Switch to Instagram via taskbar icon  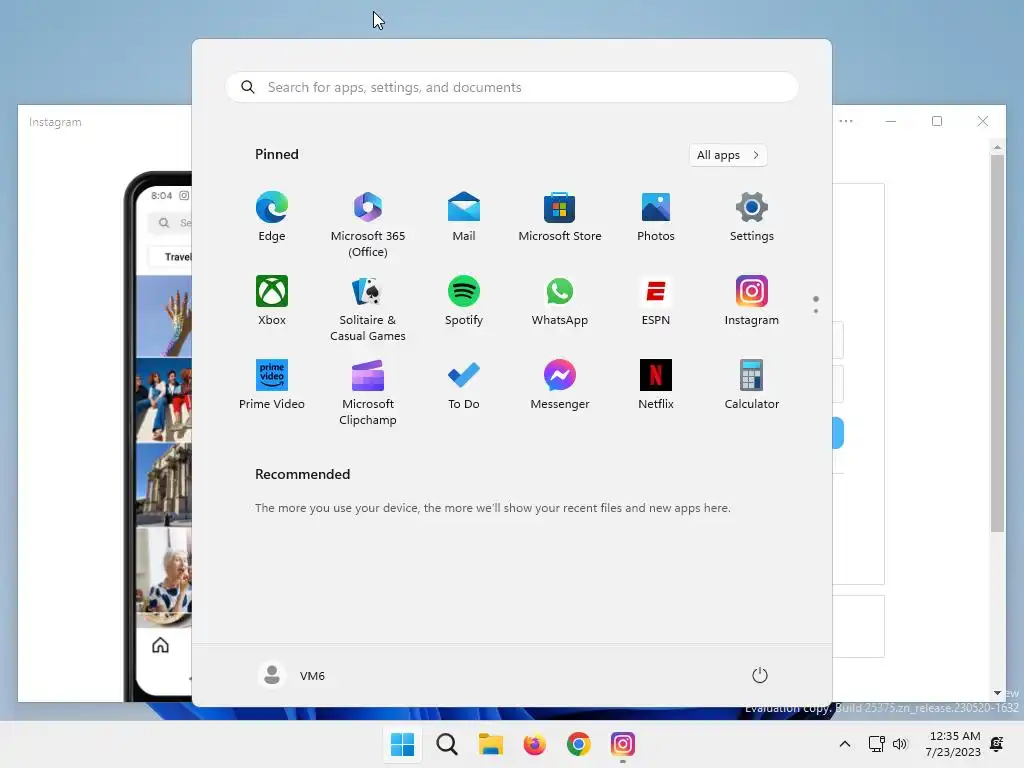point(622,744)
